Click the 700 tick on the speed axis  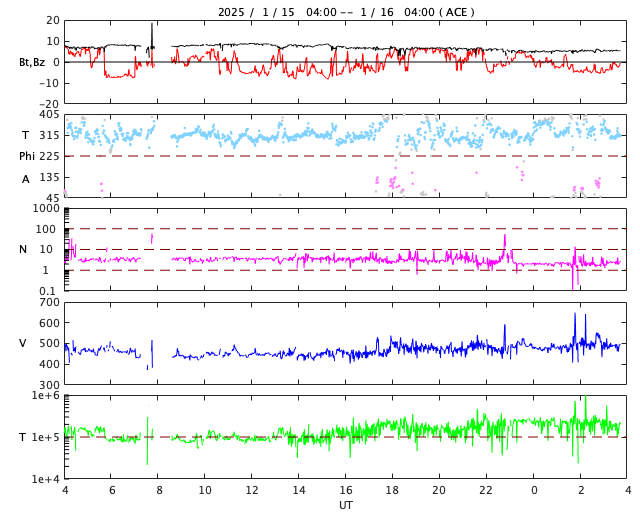pos(49,302)
